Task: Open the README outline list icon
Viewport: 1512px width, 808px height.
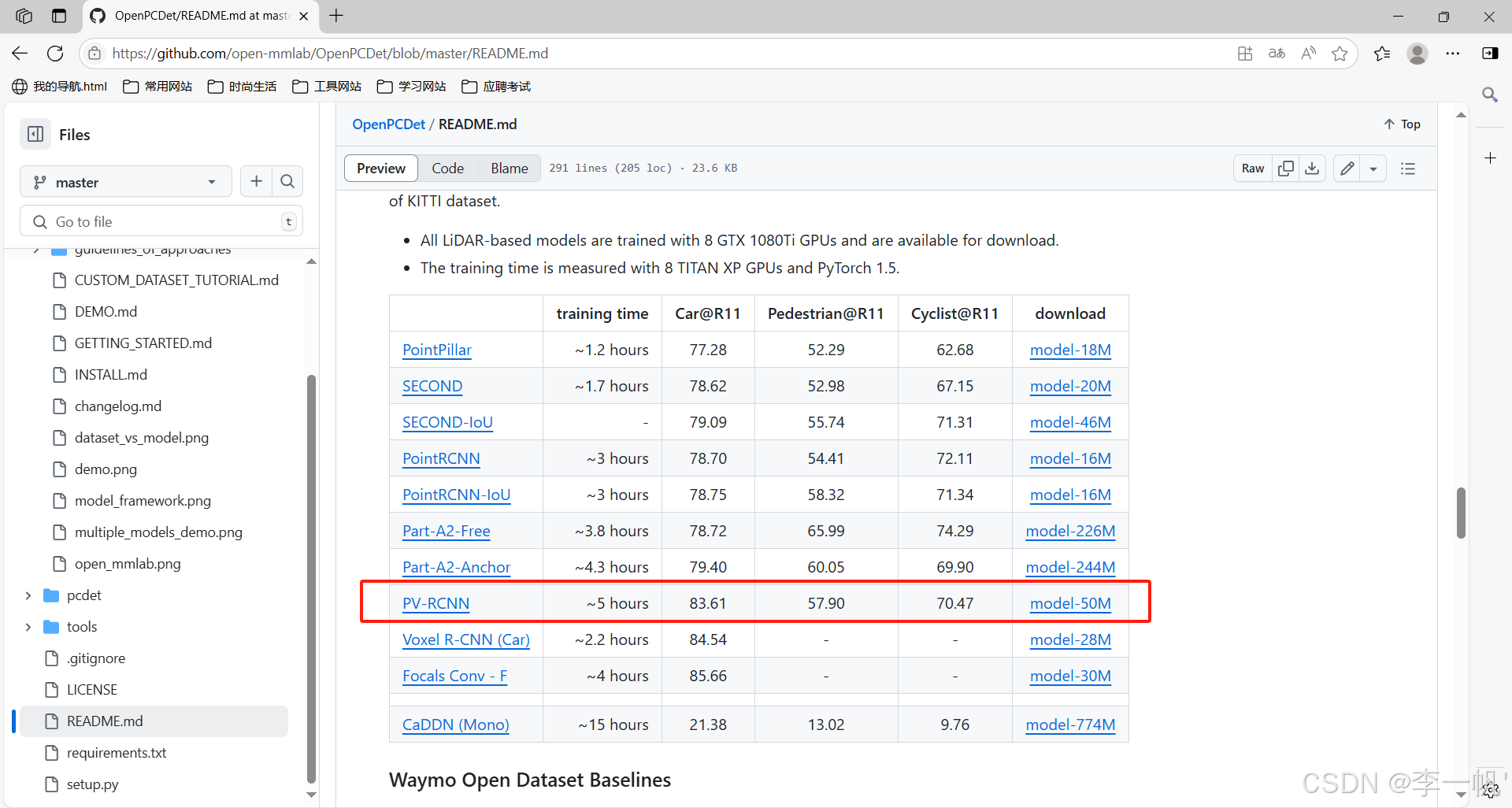Action: pos(1408,169)
